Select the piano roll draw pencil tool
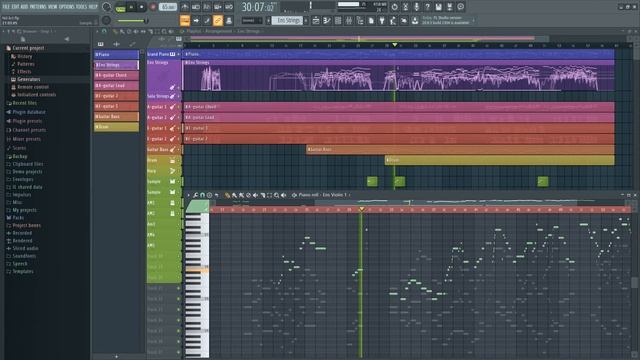This screenshot has height=360, width=640. tap(227, 195)
